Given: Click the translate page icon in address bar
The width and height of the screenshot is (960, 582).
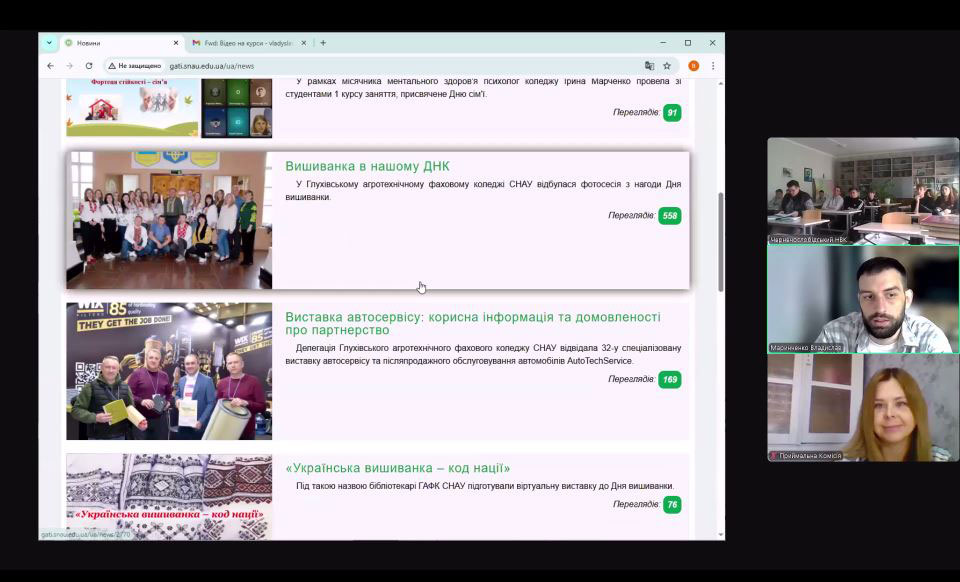Looking at the screenshot, I should coord(649,65).
